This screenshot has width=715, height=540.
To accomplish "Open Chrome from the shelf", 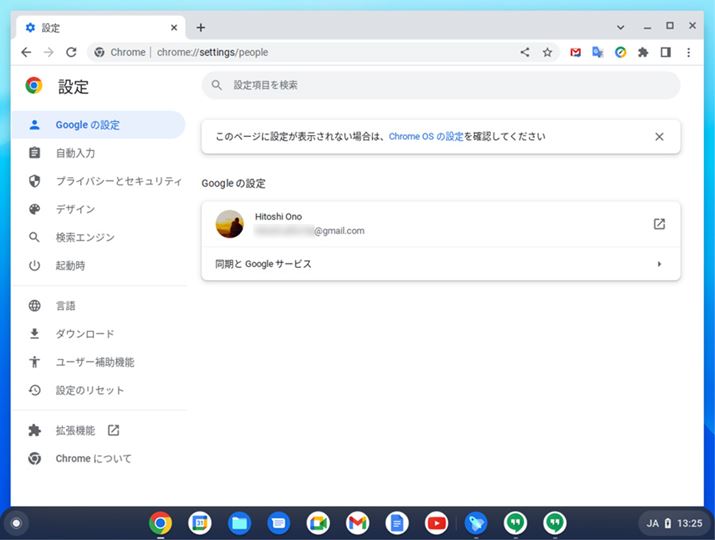I will [x=161, y=523].
